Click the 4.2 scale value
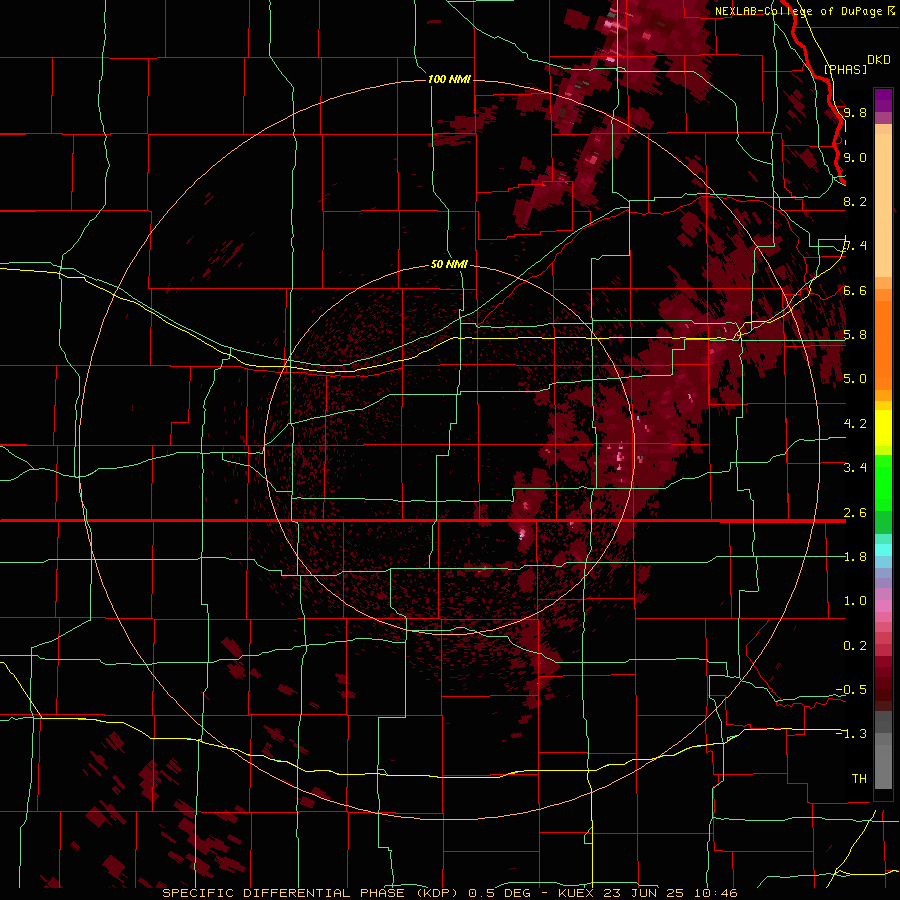This screenshot has width=900, height=900. click(855, 424)
